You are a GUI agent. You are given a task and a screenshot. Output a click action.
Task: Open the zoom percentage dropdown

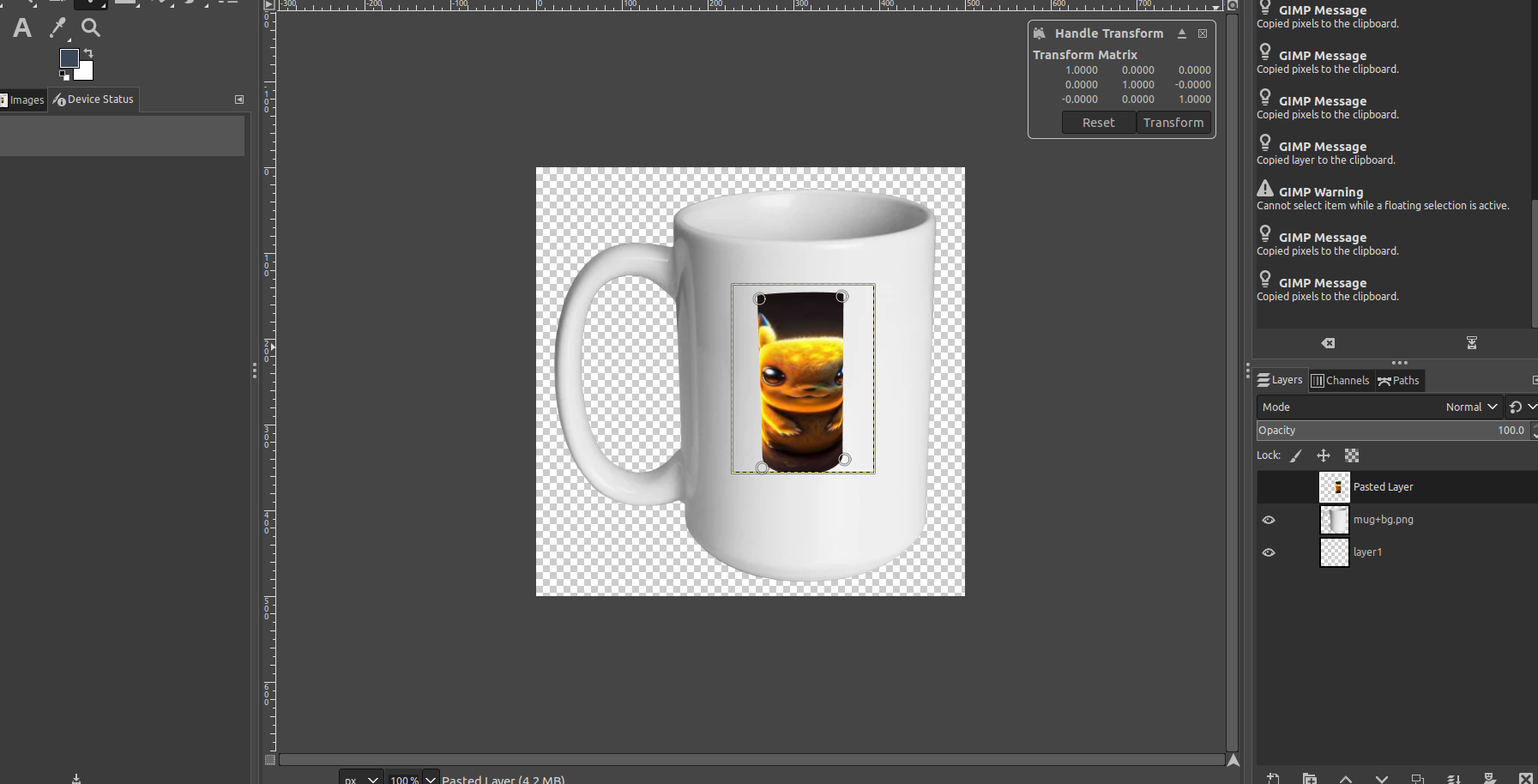(x=431, y=779)
